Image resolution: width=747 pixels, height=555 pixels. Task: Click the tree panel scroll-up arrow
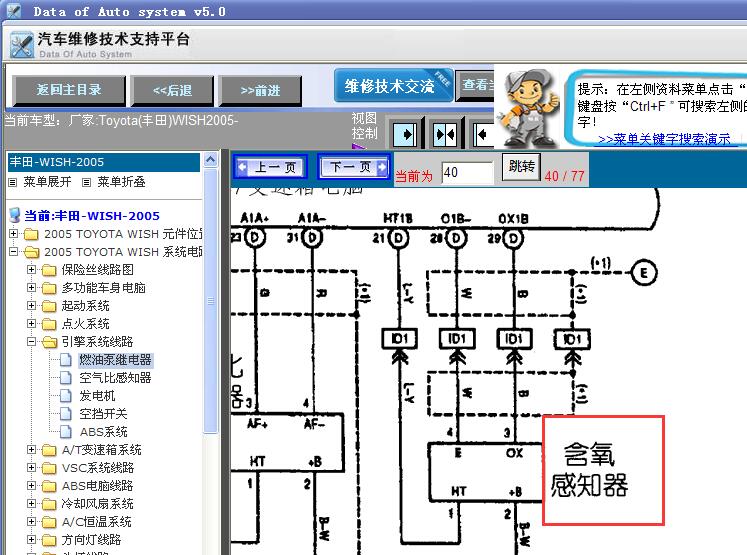tap(211, 160)
